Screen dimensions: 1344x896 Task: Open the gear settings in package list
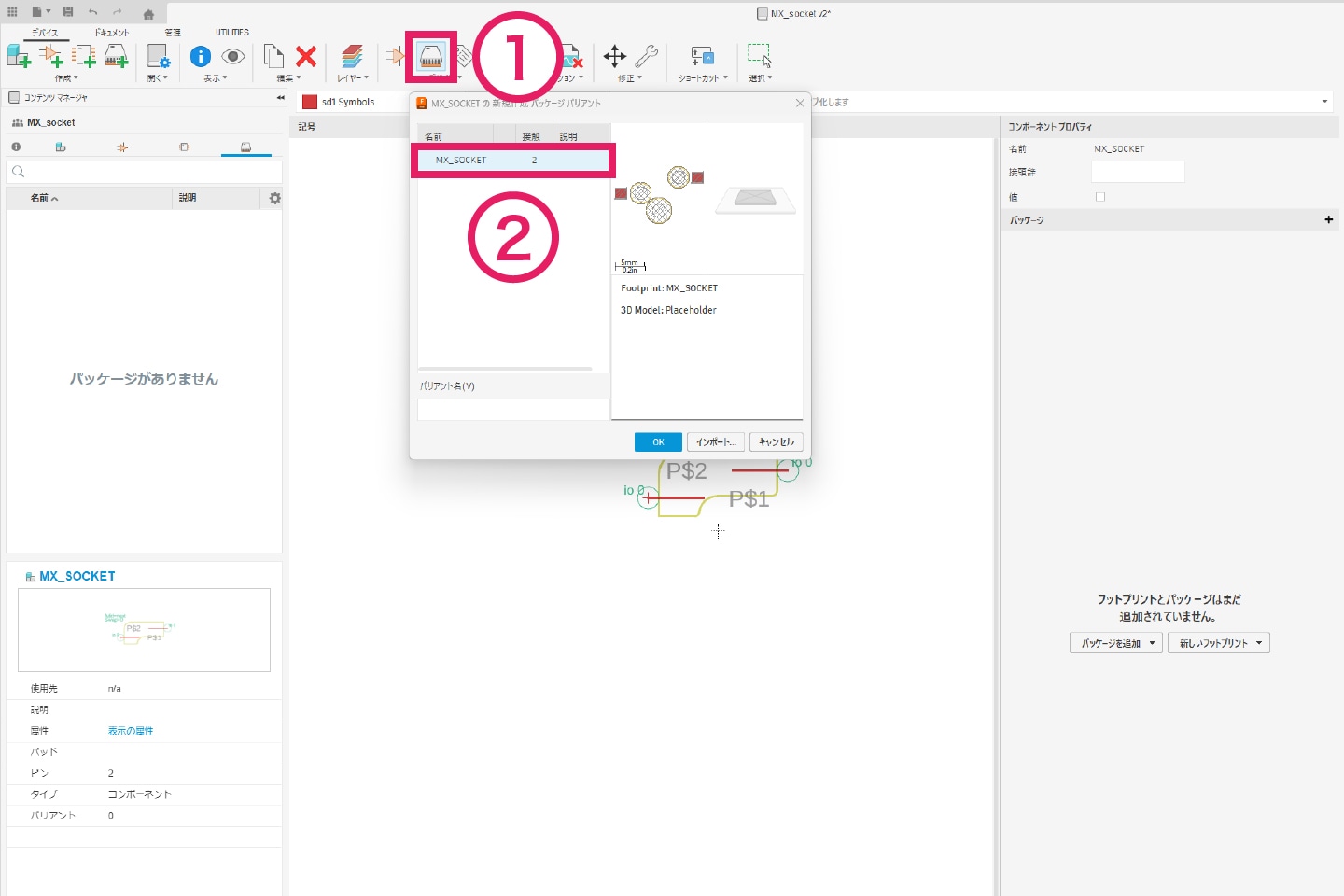click(274, 198)
